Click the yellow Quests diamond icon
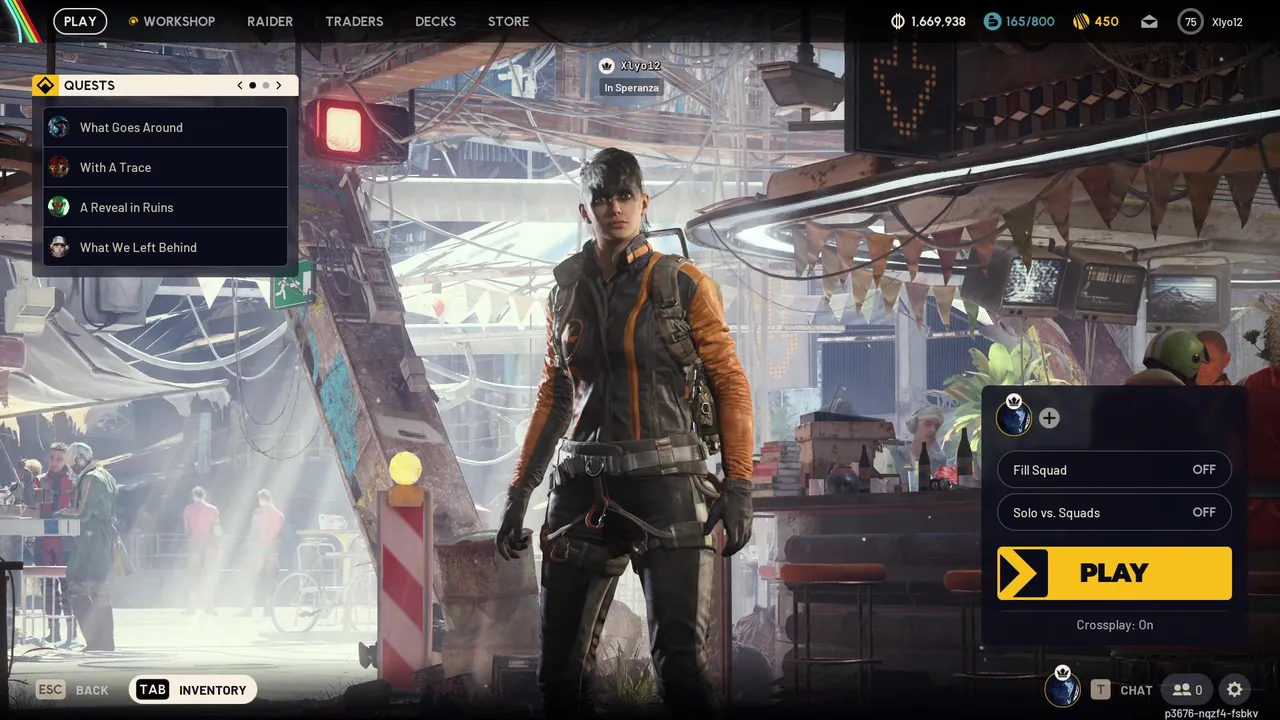The width and height of the screenshot is (1280, 720). point(45,85)
